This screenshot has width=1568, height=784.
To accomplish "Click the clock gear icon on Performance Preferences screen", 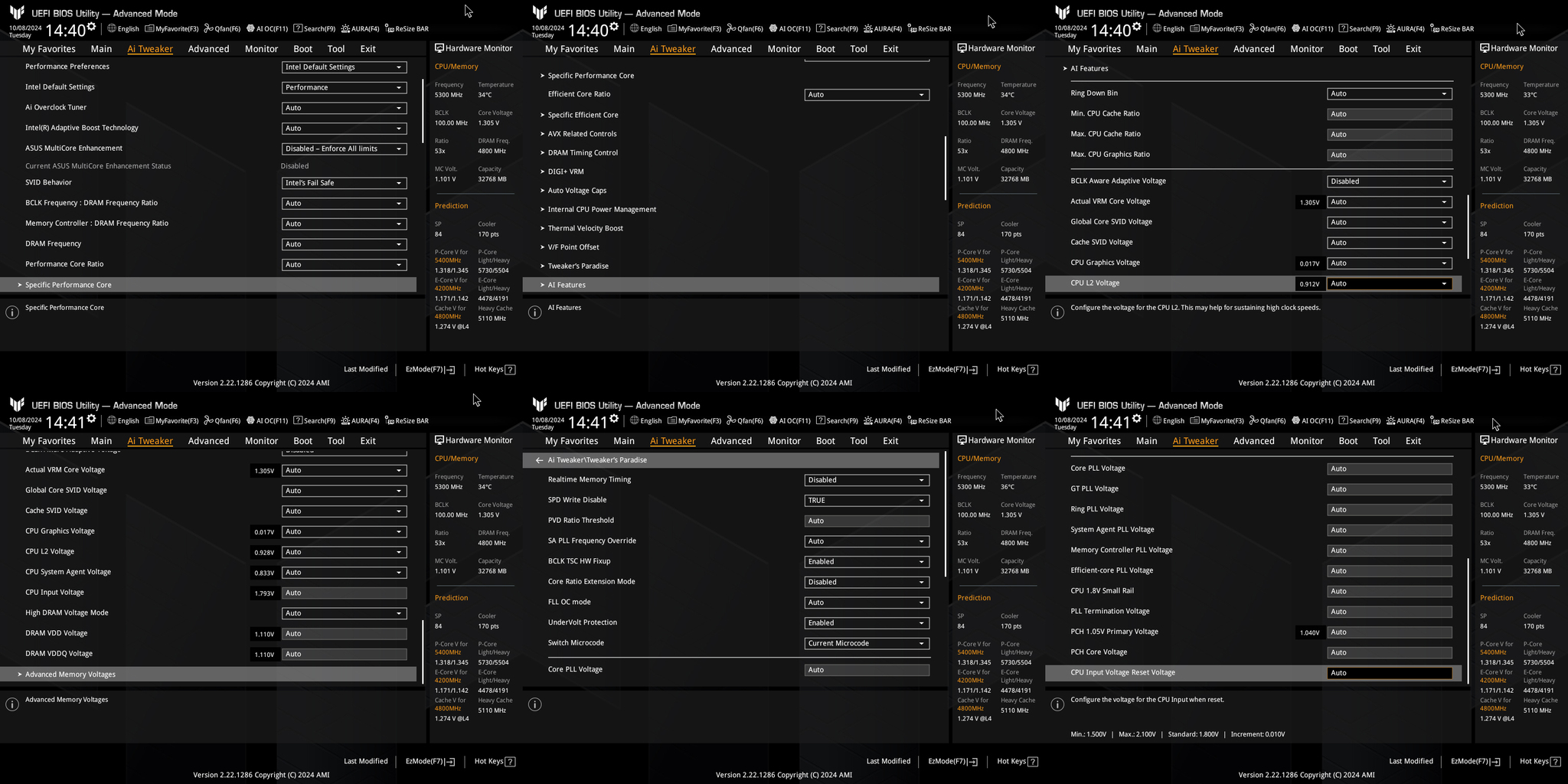I will (x=92, y=27).
